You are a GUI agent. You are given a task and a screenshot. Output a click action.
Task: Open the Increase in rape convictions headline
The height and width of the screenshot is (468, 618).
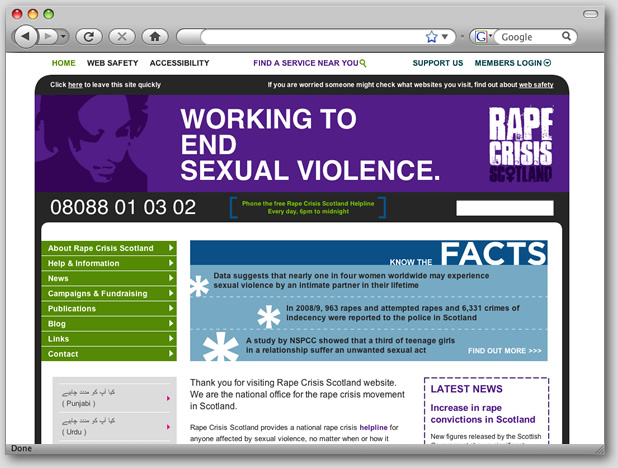[482, 413]
